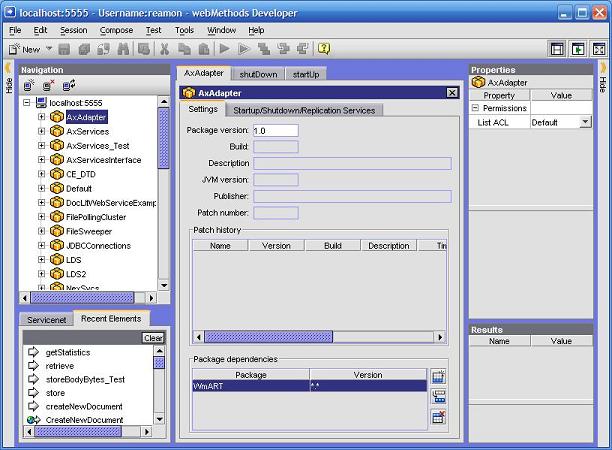Open the List ACL Default dropdown
612x450 pixels.
coord(585,122)
